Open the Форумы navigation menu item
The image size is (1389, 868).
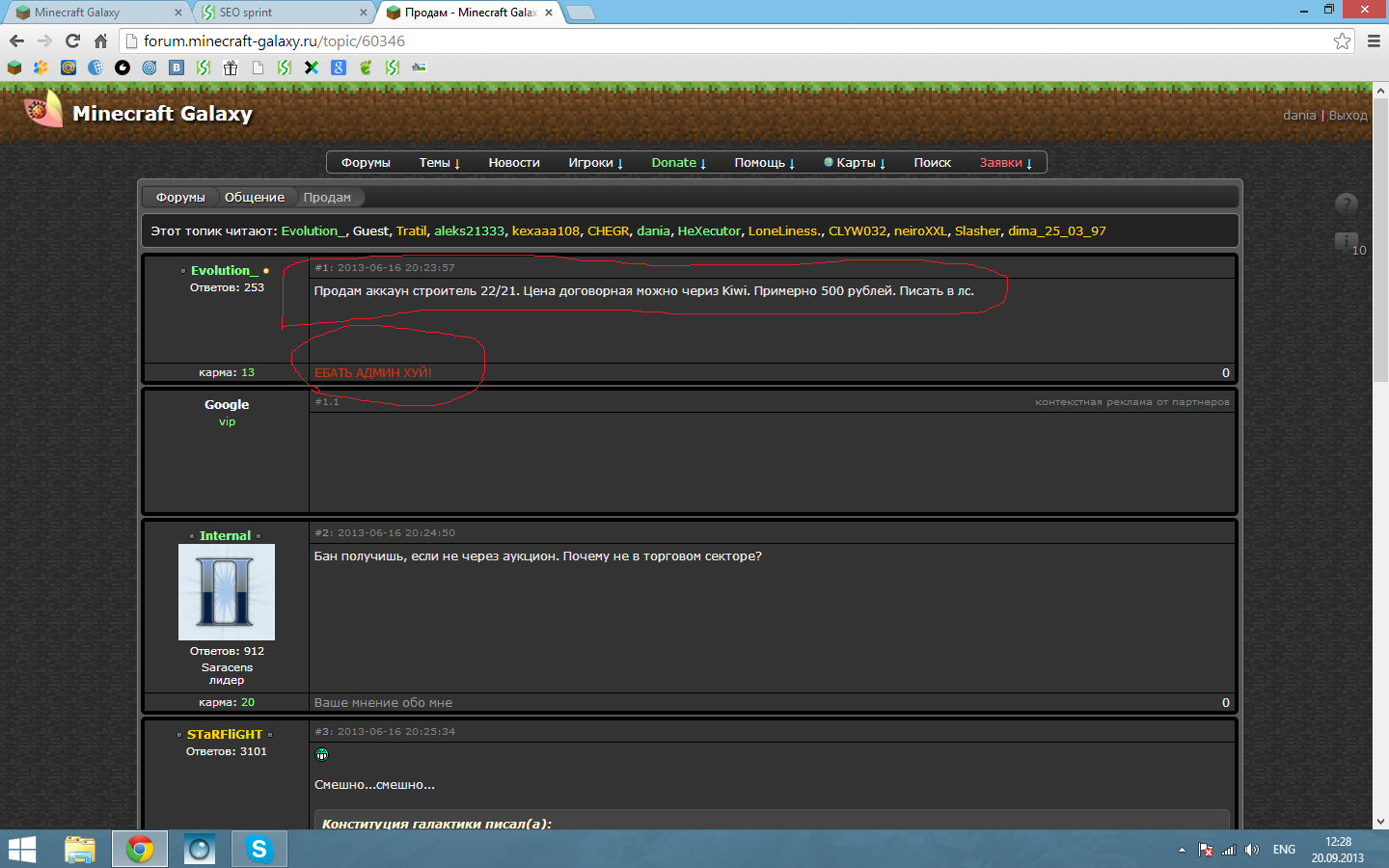366,162
